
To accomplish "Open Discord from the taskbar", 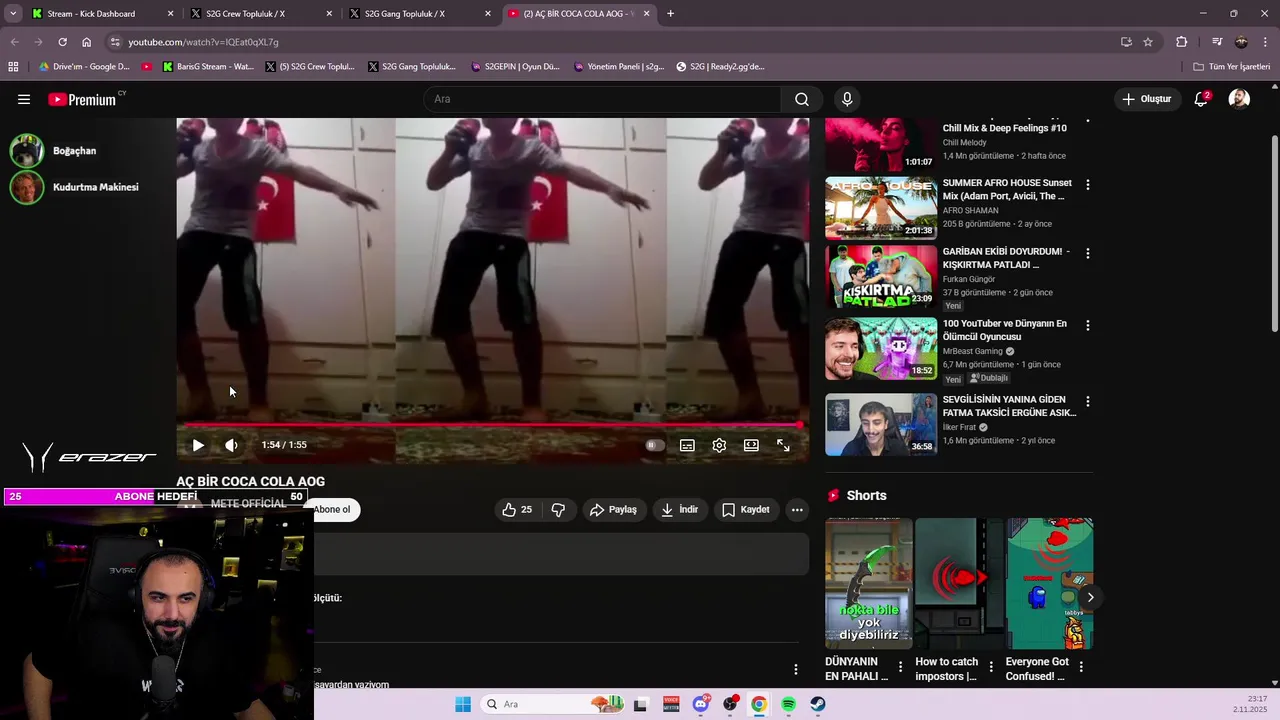I will tap(701, 704).
